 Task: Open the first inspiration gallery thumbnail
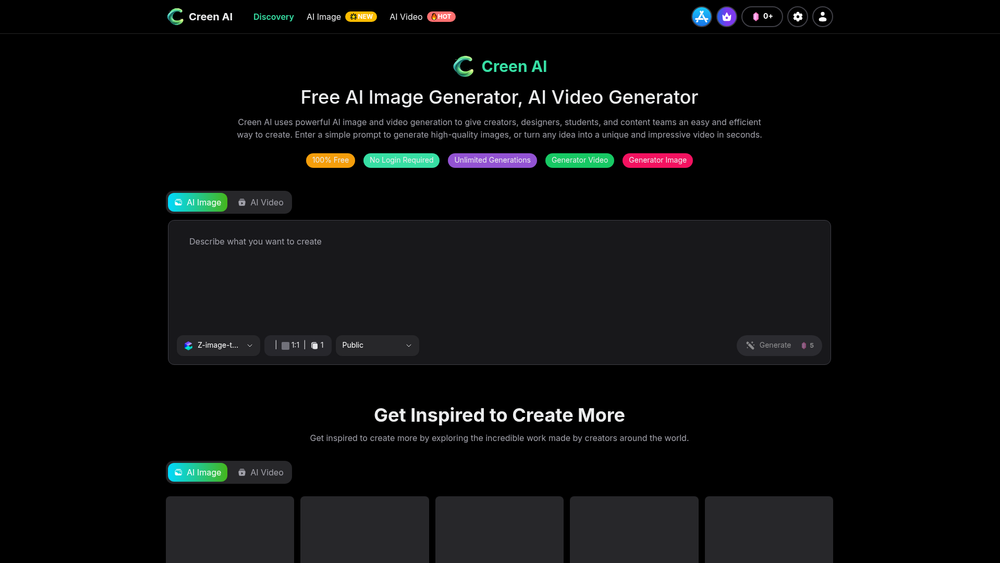pyautogui.click(x=230, y=530)
